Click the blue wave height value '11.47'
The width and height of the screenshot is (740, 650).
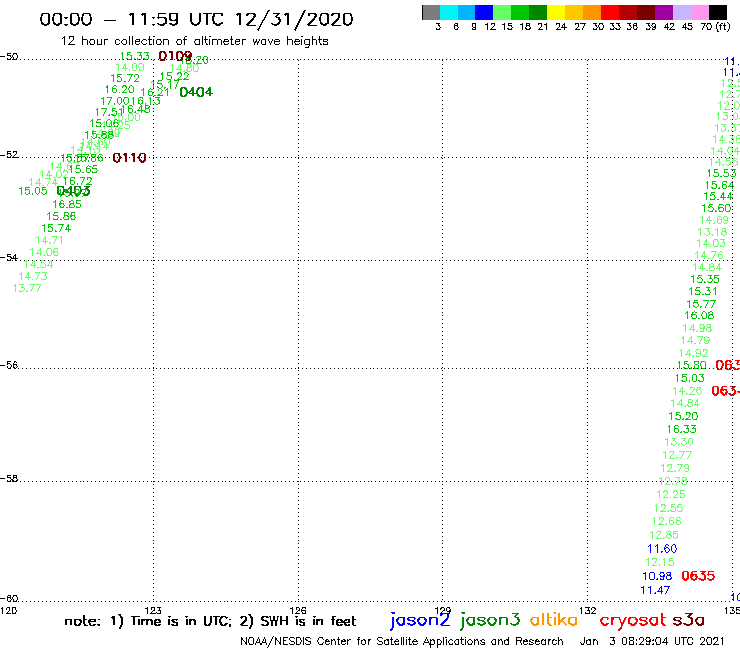tap(656, 590)
